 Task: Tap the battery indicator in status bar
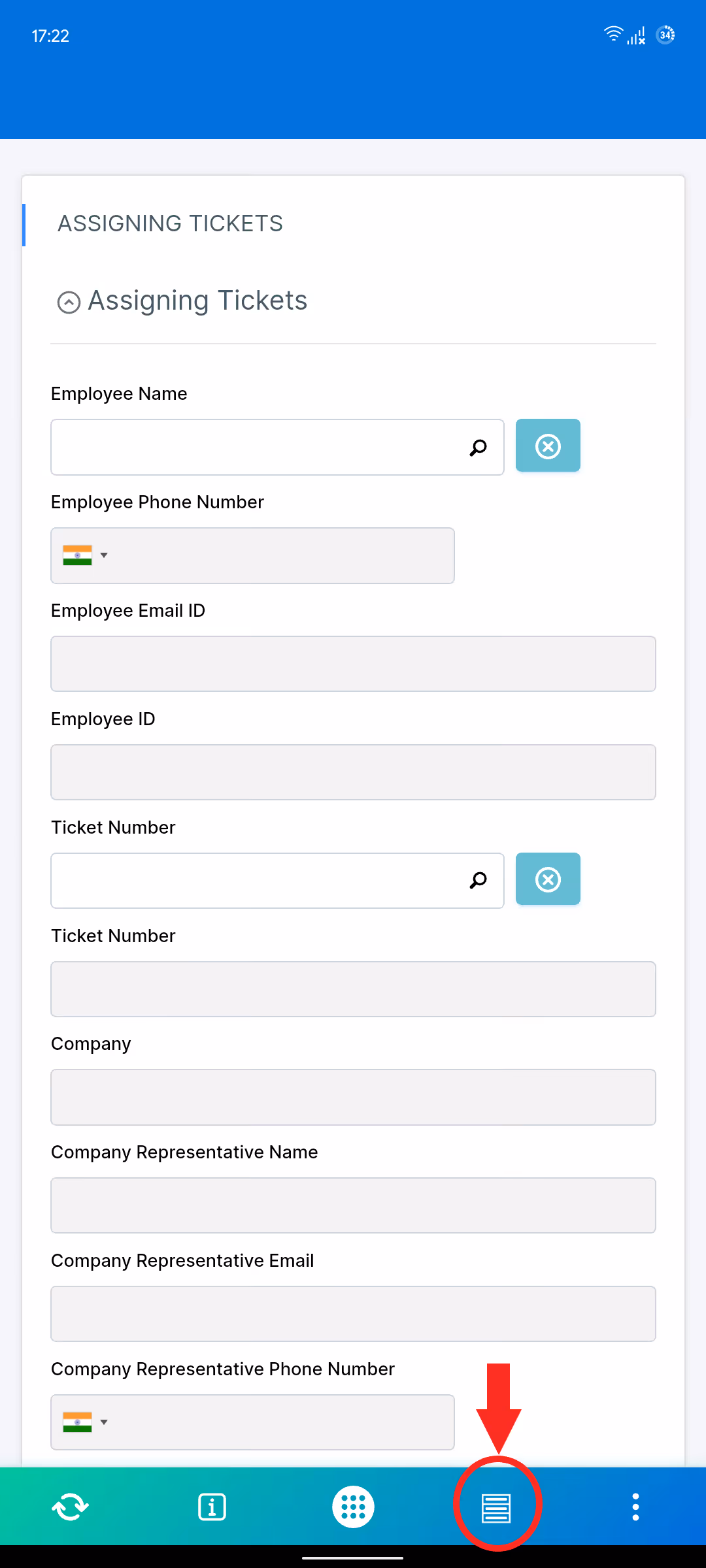665,35
